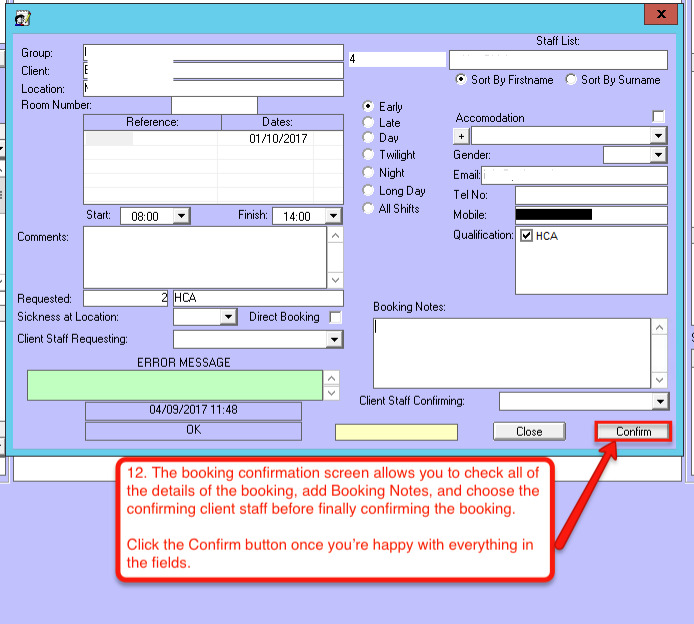The height and width of the screenshot is (624, 694).
Task: Choose the Sort By Surname option
Action: [x=572, y=80]
